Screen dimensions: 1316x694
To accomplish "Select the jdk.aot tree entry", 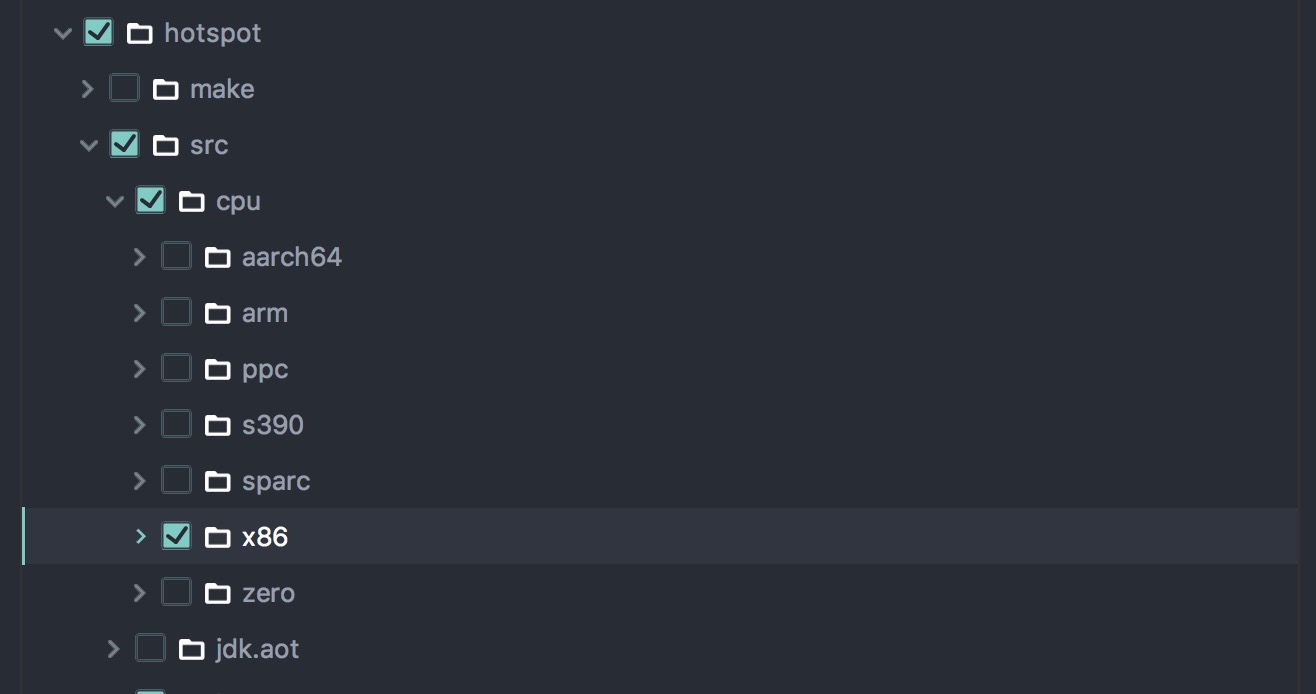I will point(660,649).
